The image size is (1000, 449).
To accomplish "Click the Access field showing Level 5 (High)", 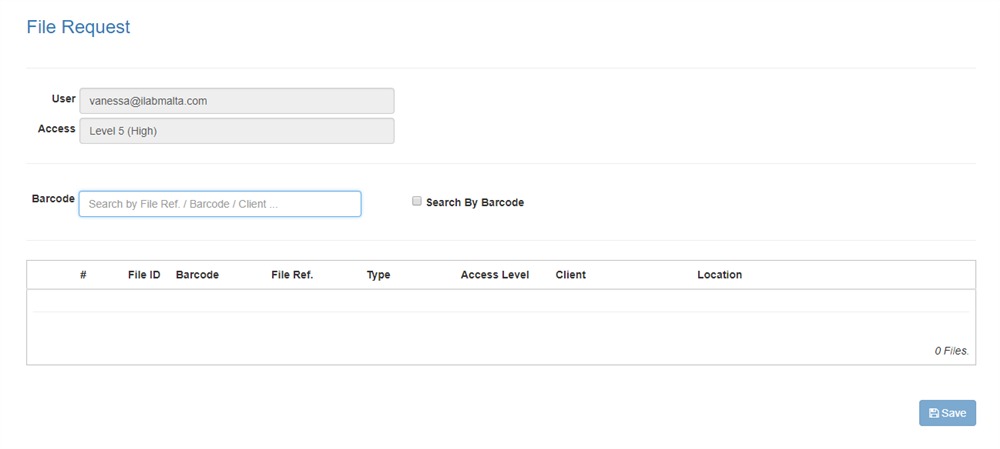I will coord(236,131).
